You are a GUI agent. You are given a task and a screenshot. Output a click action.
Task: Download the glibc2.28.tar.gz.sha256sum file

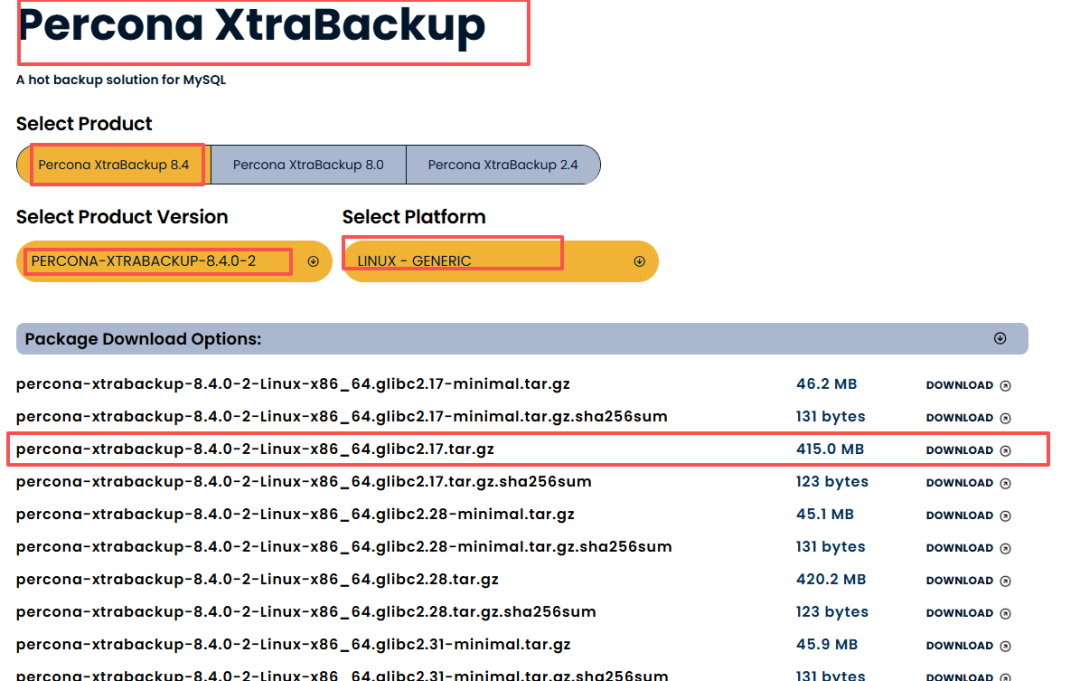click(x=968, y=613)
